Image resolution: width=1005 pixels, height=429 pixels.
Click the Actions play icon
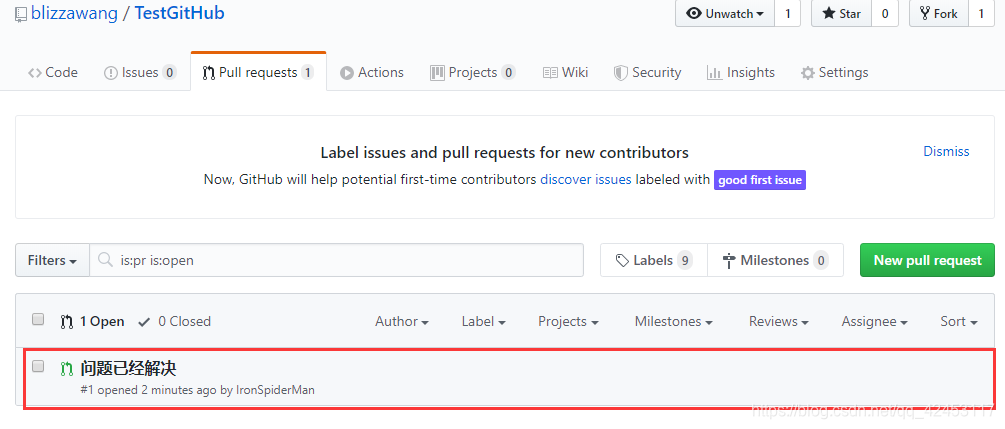click(347, 73)
